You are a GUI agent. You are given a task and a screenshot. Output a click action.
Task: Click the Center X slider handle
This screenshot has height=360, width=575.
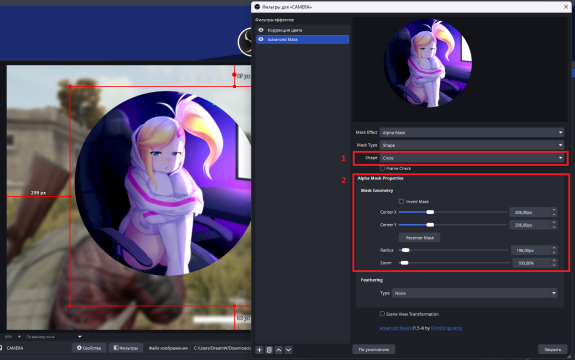[430, 212]
